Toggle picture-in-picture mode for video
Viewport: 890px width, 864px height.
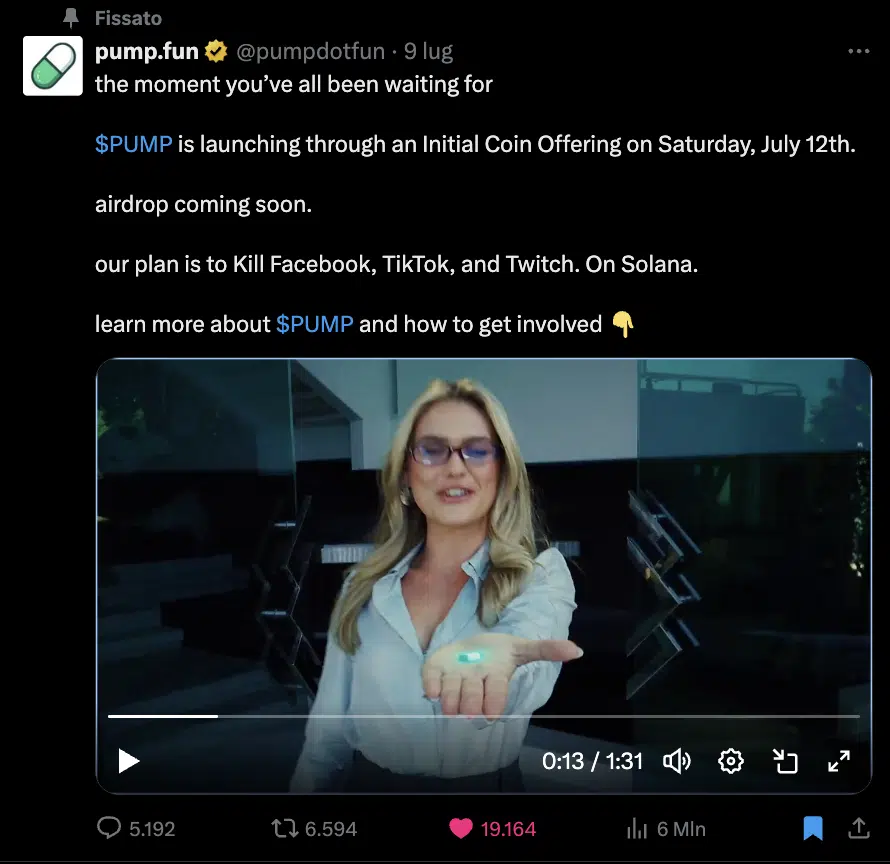[x=785, y=761]
